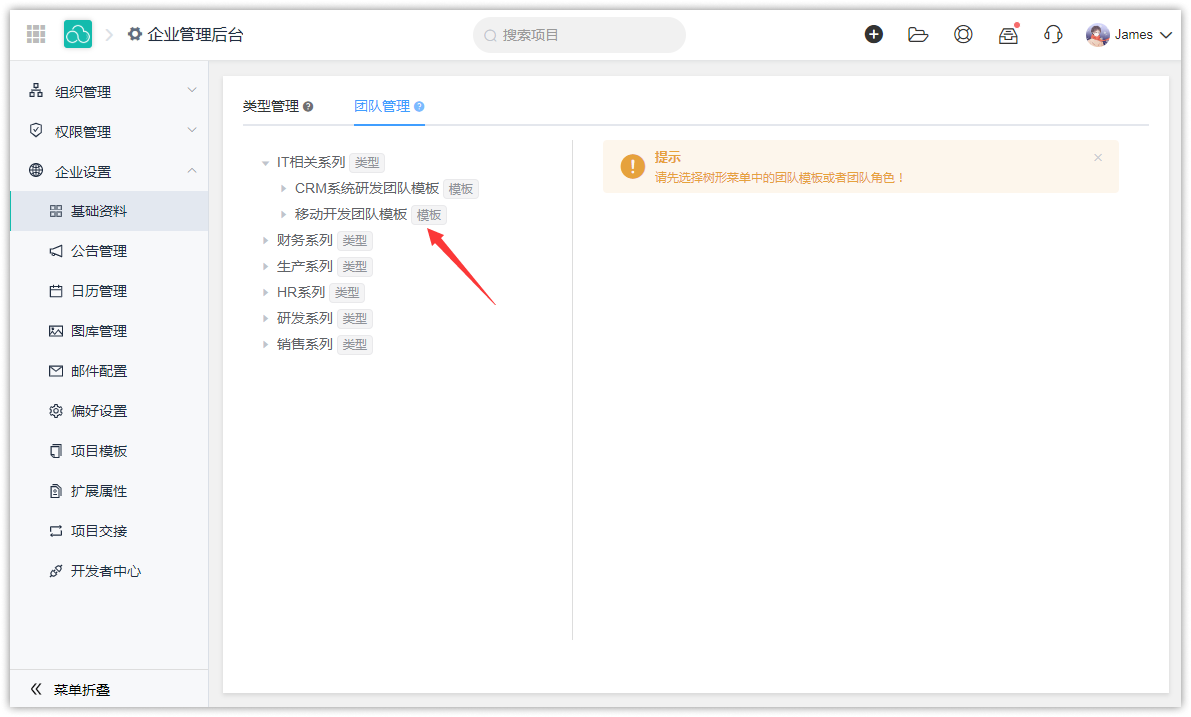Expand the 移动开发团队模板 node
The height and width of the screenshot is (717, 1191).
point(283,215)
